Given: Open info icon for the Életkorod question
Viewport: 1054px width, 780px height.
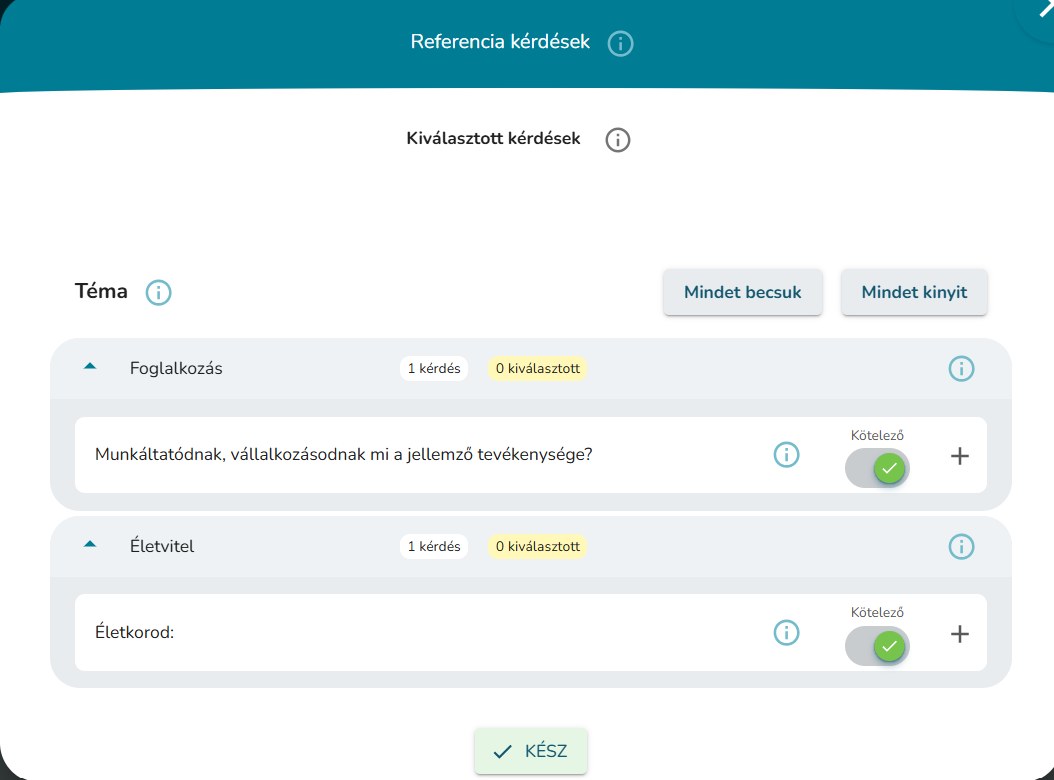Looking at the screenshot, I should (786, 633).
